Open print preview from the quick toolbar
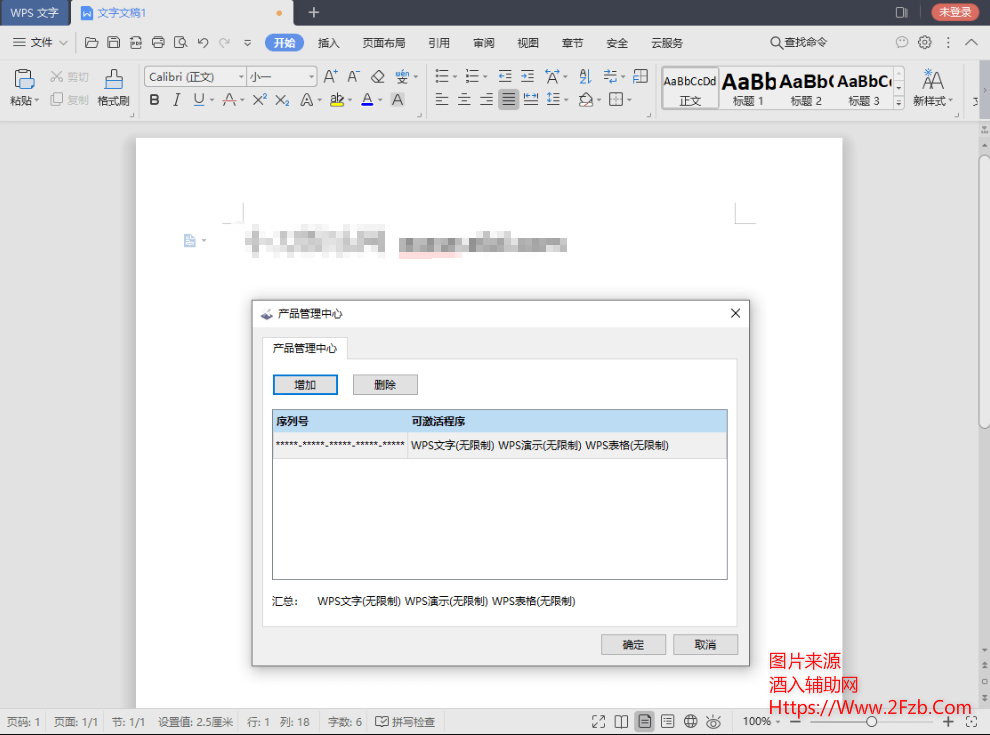The width and height of the screenshot is (990, 735). [x=181, y=42]
